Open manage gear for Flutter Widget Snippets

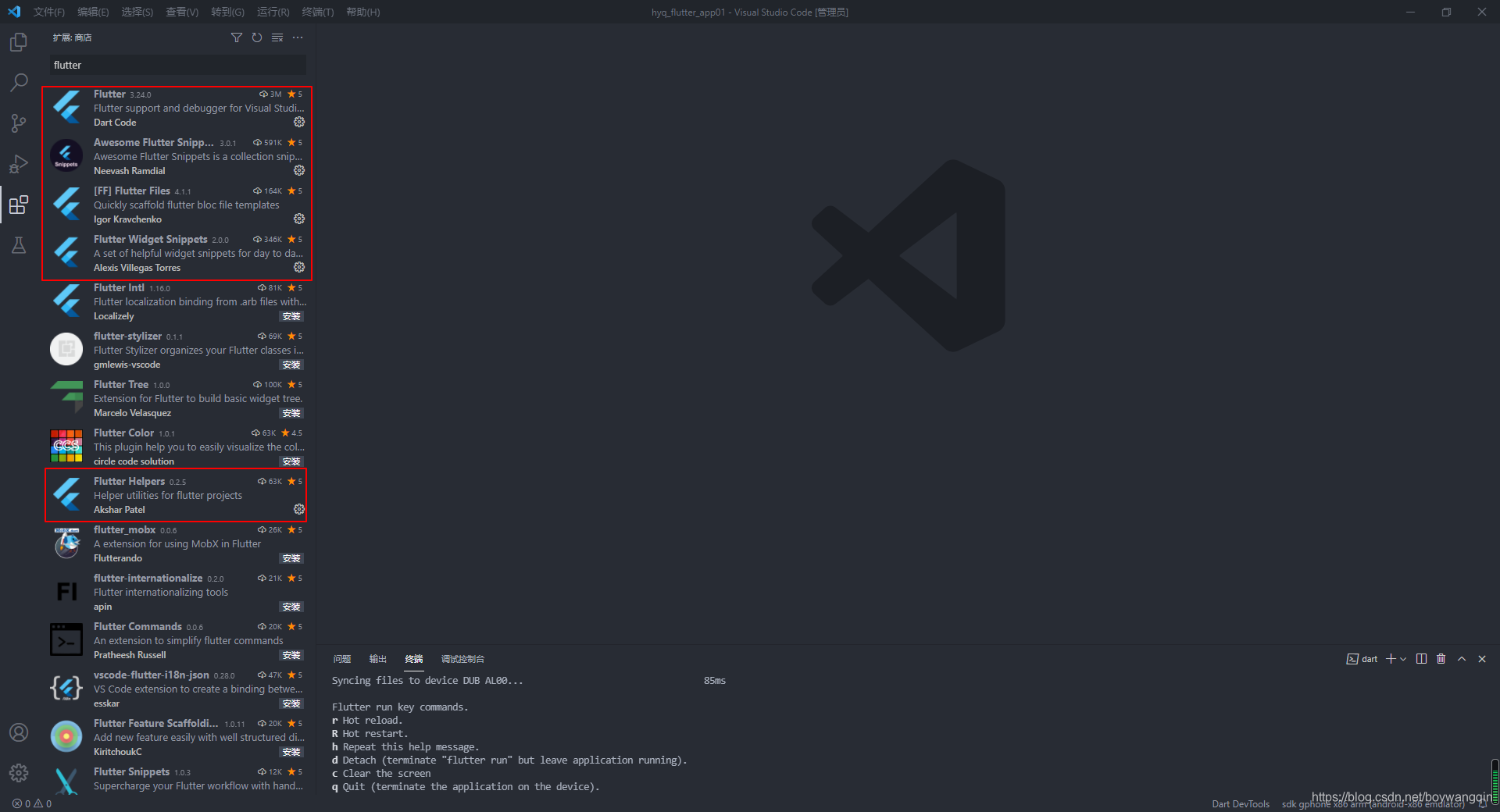pos(299,267)
